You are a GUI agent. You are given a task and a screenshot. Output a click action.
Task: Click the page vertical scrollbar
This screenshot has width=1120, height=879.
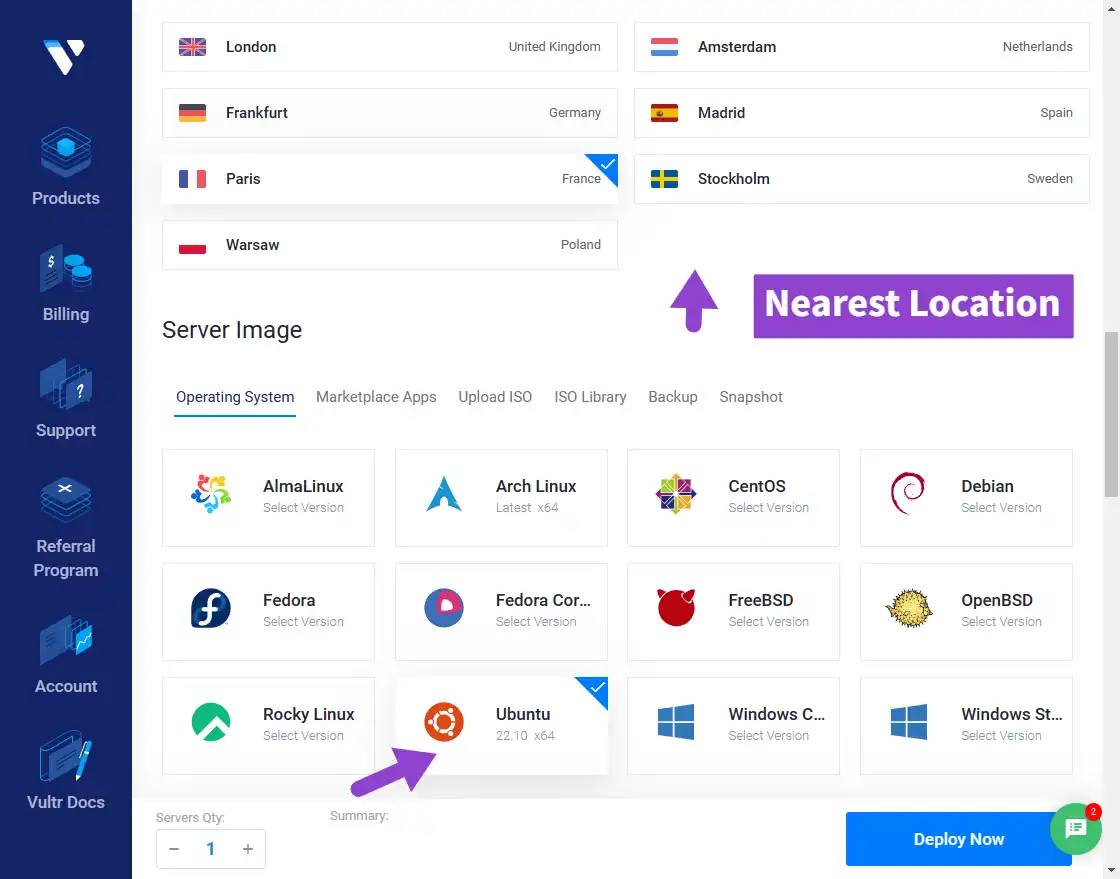pos(1111,414)
